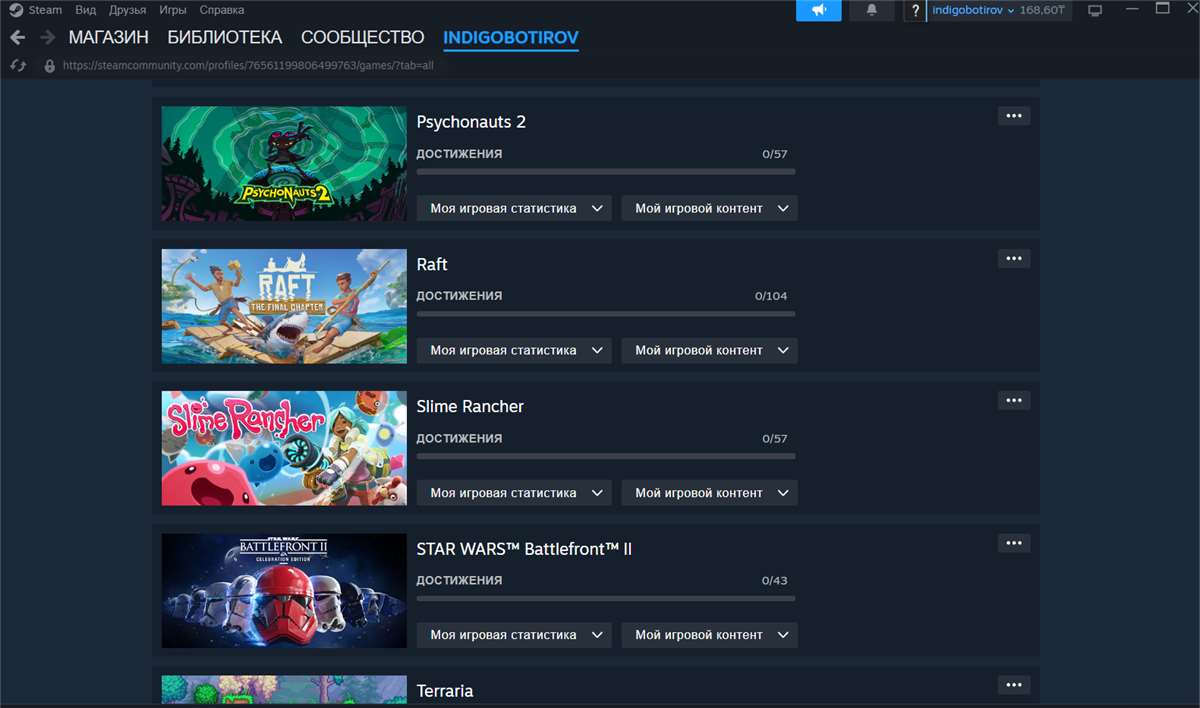Image resolution: width=1200 pixels, height=708 pixels.
Task: Open notifications bell icon
Action: coord(872,10)
